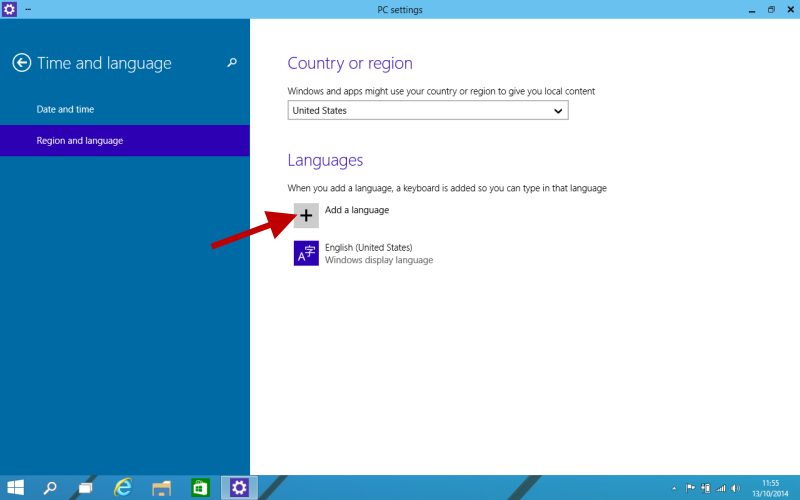Show hidden tray icons arrow
This screenshot has width=800, height=500.
[674, 489]
